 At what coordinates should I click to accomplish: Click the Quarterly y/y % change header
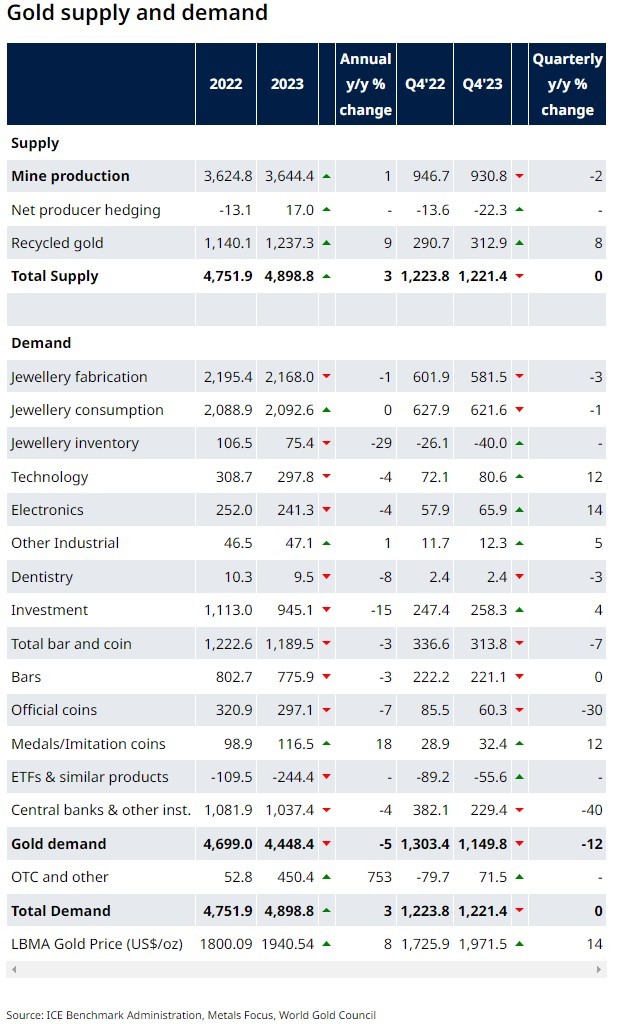[567, 84]
